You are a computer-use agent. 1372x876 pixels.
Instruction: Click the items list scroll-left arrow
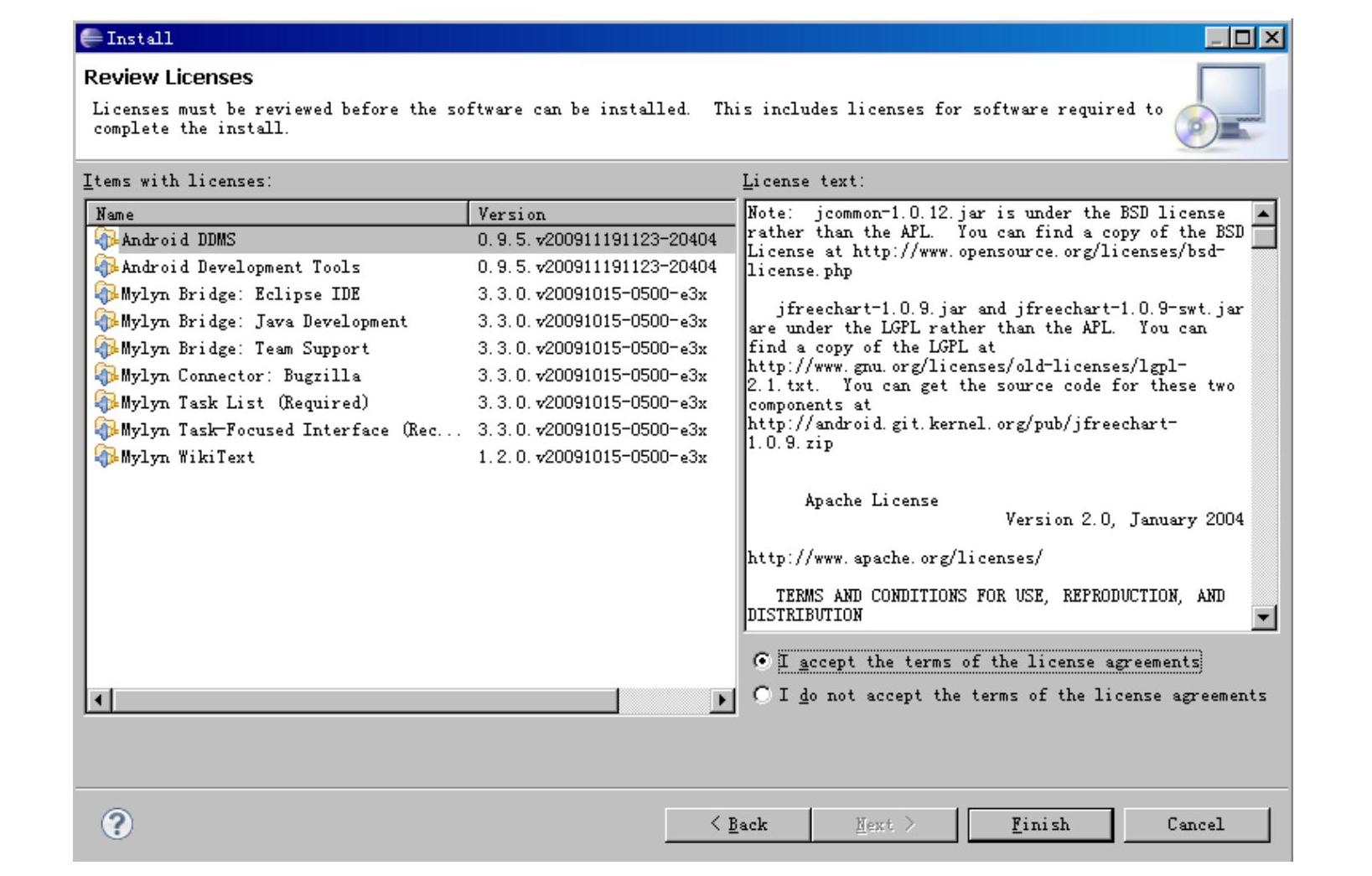pos(99,700)
